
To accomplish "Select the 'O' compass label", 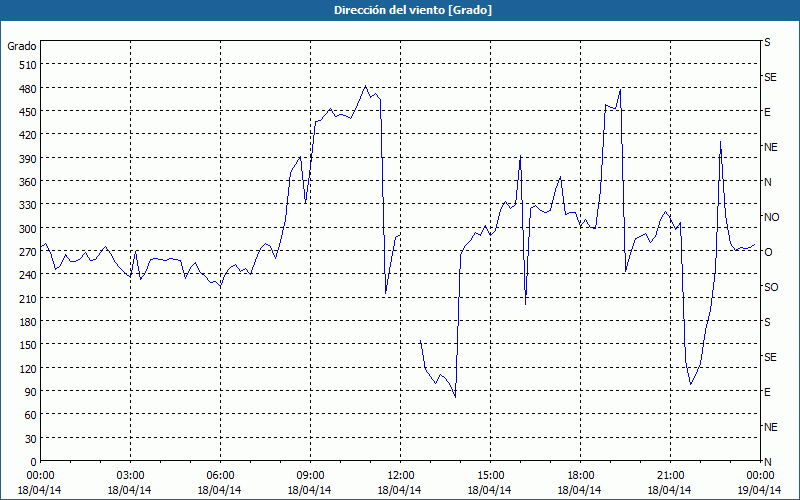I will 768,252.
